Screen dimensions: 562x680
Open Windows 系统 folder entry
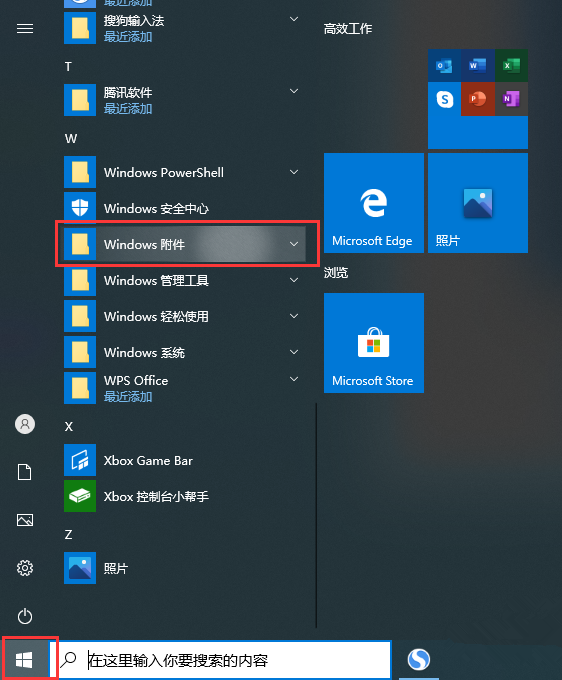pos(185,353)
